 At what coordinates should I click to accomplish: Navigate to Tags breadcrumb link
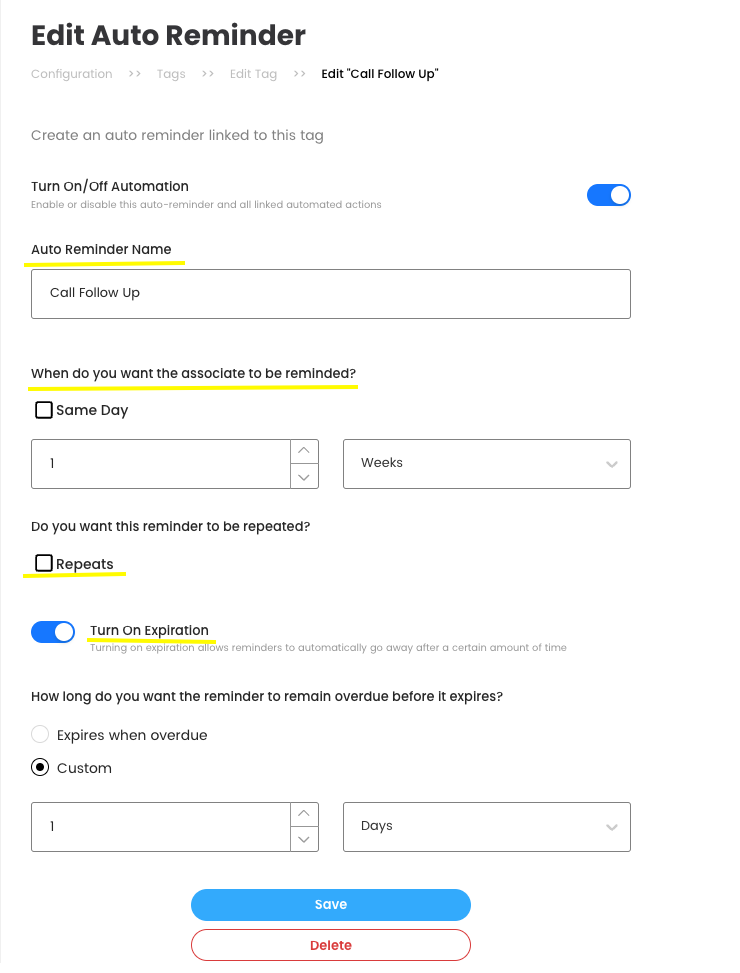pyautogui.click(x=171, y=74)
